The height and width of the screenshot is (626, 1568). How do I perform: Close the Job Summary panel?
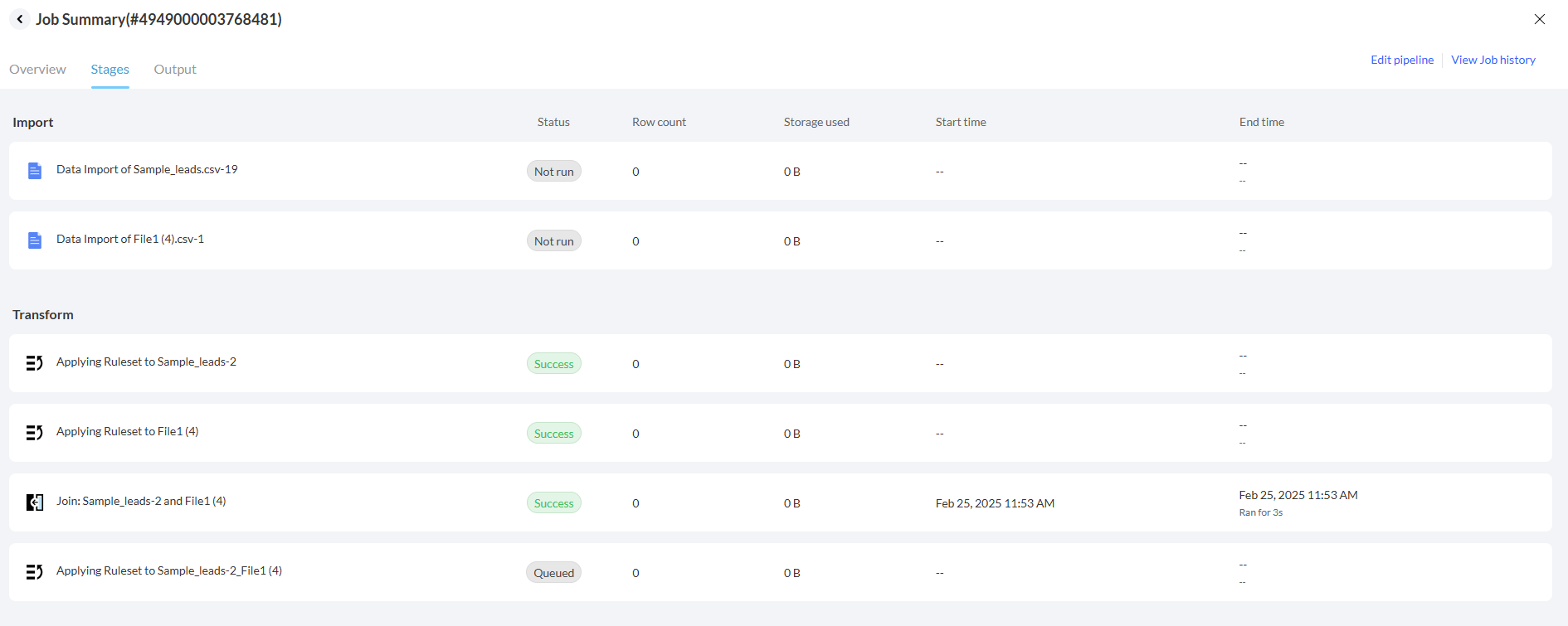(1540, 19)
